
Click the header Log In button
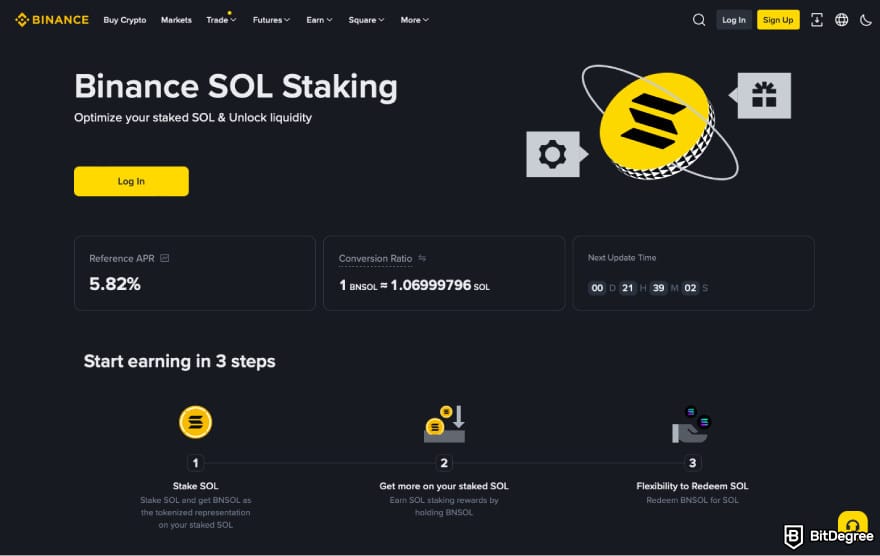[x=734, y=20]
